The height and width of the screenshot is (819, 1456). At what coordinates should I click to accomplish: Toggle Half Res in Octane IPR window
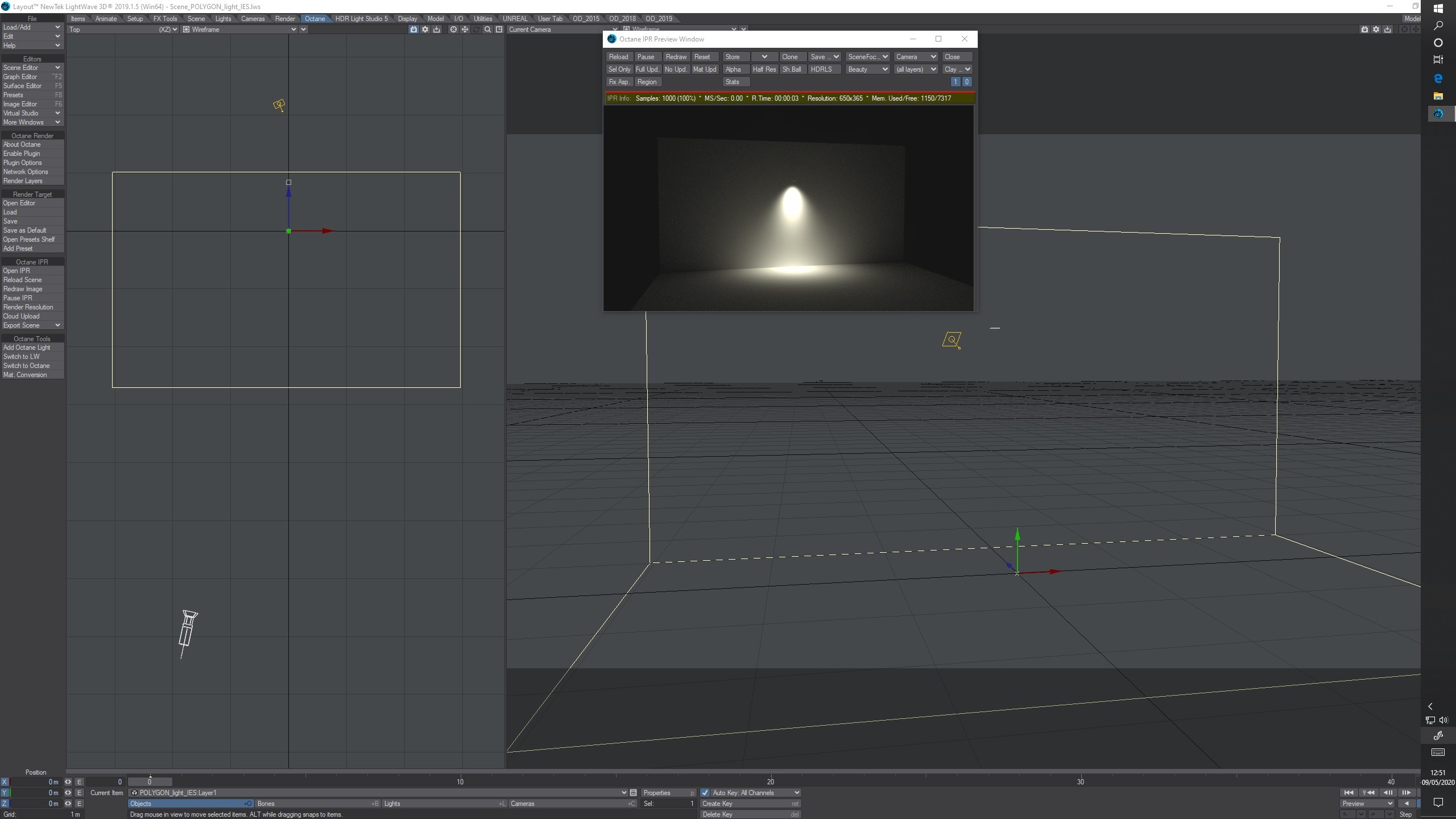click(x=764, y=69)
